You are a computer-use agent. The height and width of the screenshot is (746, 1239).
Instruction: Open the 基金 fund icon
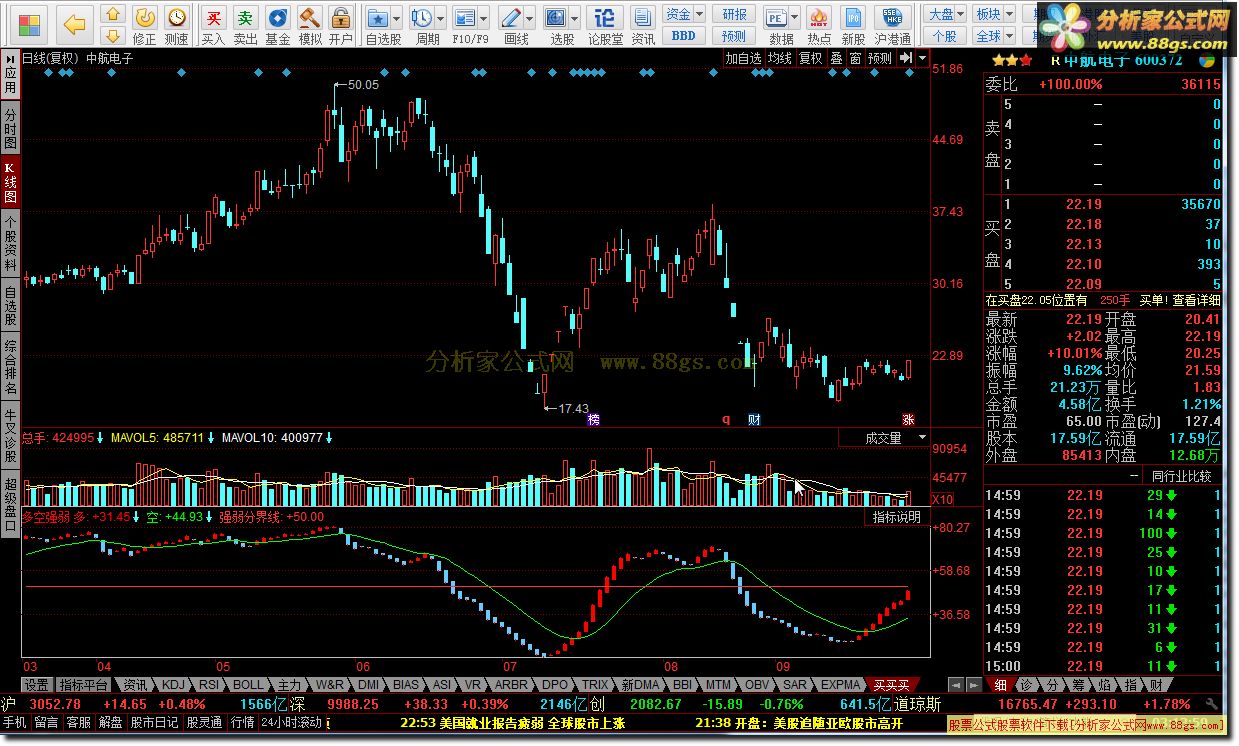pyautogui.click(x=277, y=25)
